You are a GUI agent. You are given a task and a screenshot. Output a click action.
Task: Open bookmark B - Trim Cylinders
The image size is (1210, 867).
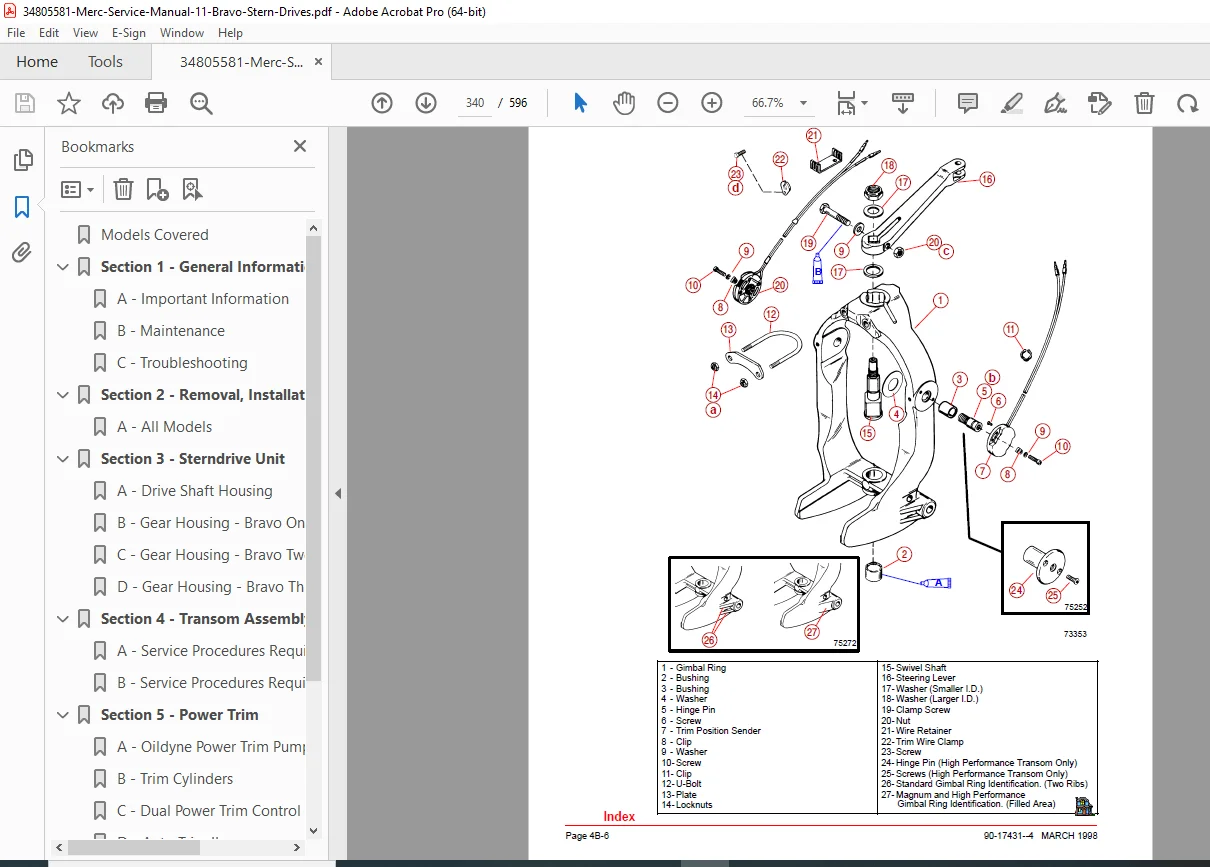[175, 779]
